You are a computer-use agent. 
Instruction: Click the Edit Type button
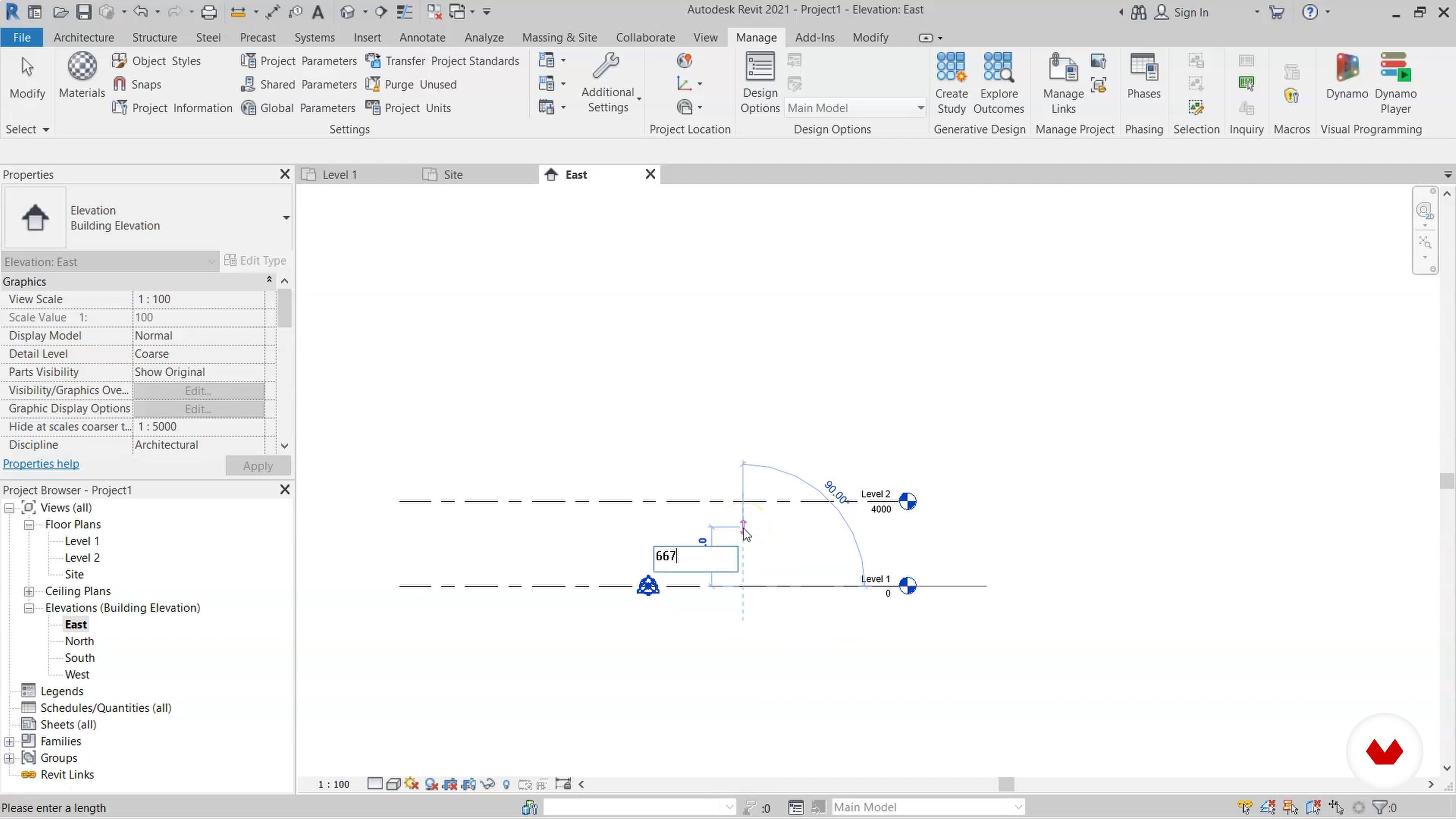click(x=256, y=260)
